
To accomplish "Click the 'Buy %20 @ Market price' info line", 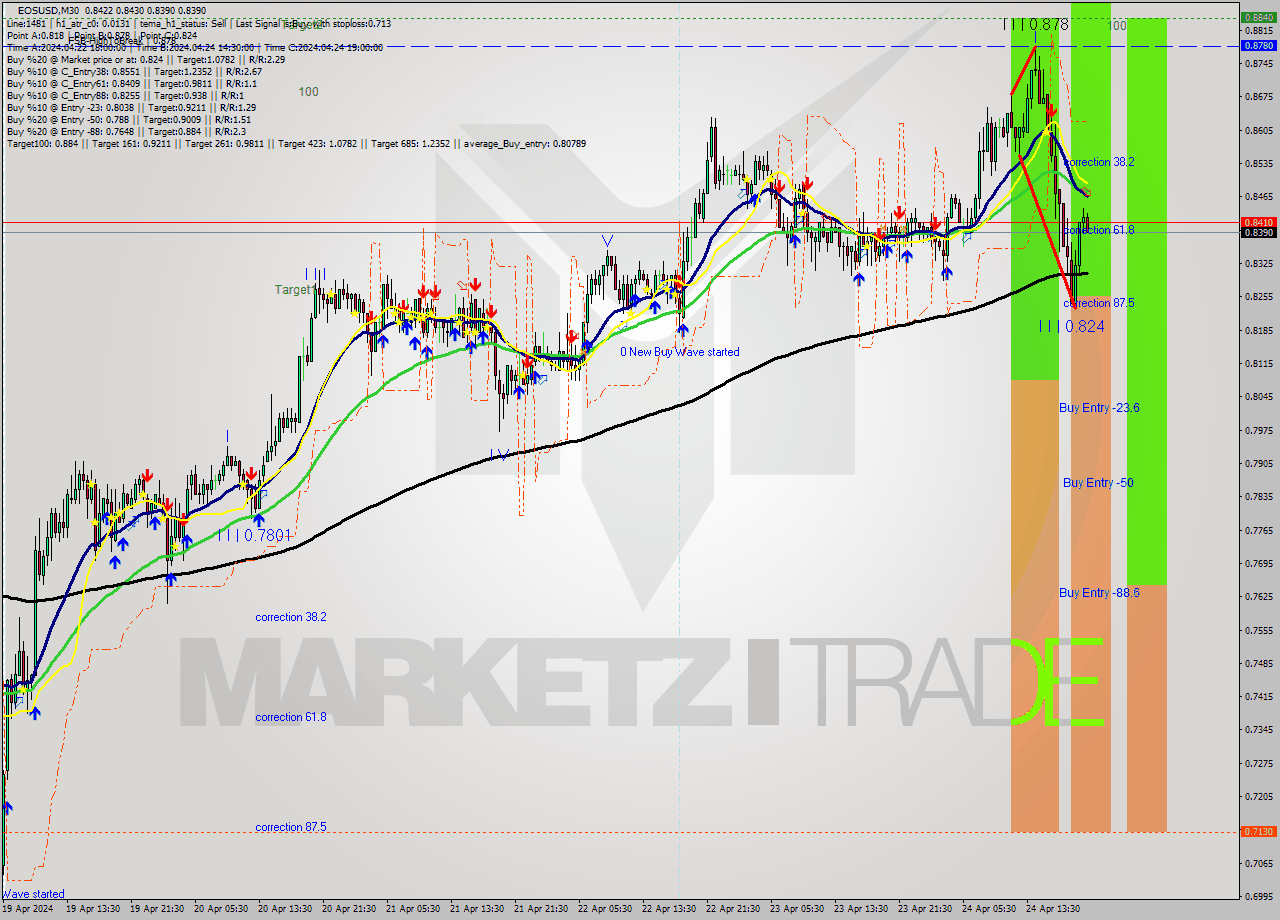I will 146,60.
